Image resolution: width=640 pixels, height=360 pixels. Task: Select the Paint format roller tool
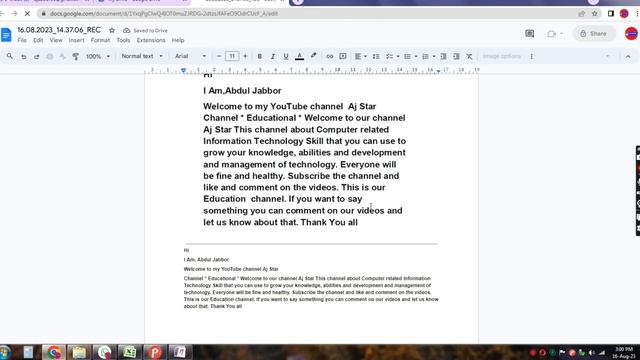tap(76, 56)
